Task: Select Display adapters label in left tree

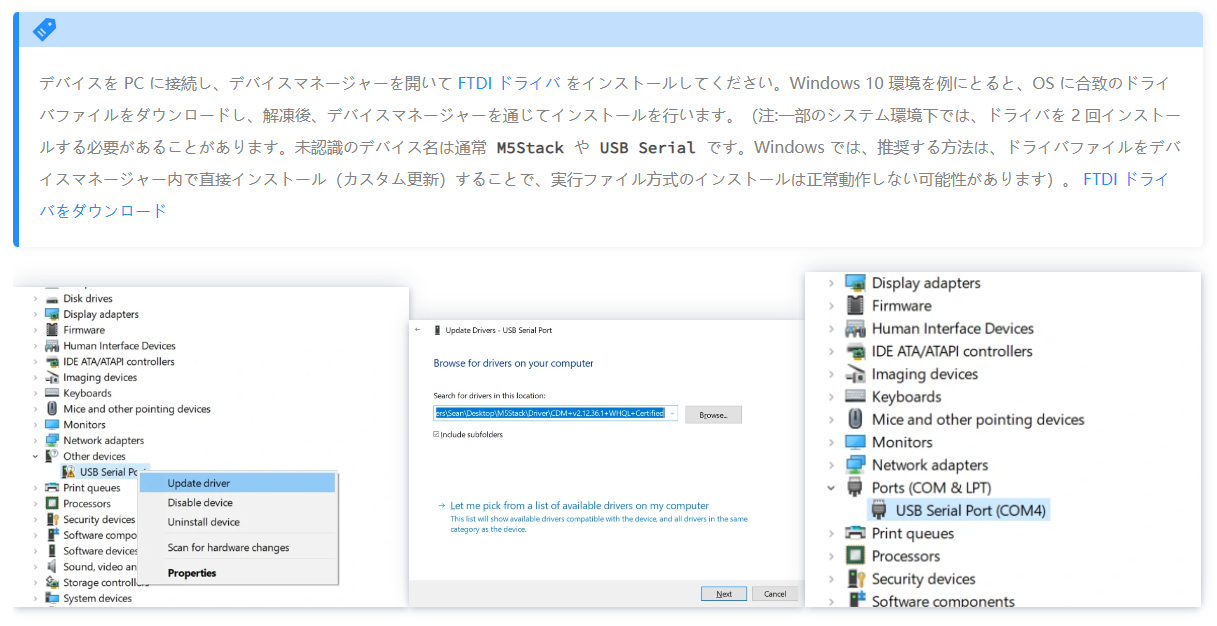Action: [x=101, y=314]
